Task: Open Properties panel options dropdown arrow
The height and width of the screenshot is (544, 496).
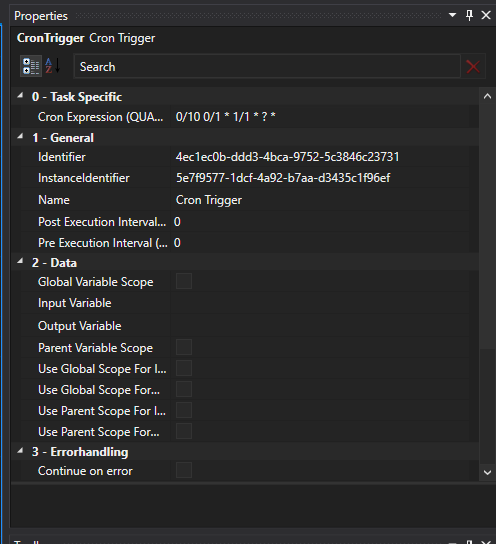Action: 452,15
